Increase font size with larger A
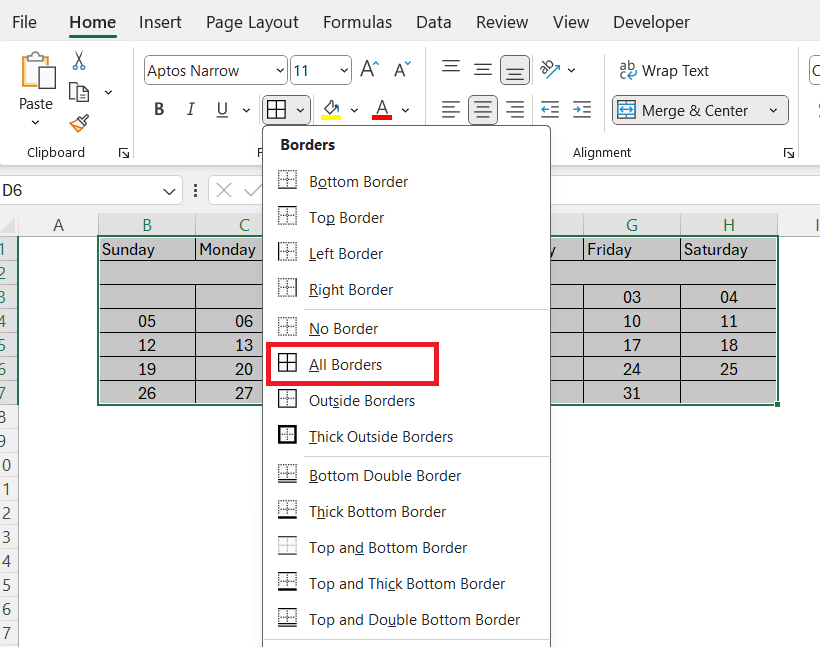 click(369, 70)
